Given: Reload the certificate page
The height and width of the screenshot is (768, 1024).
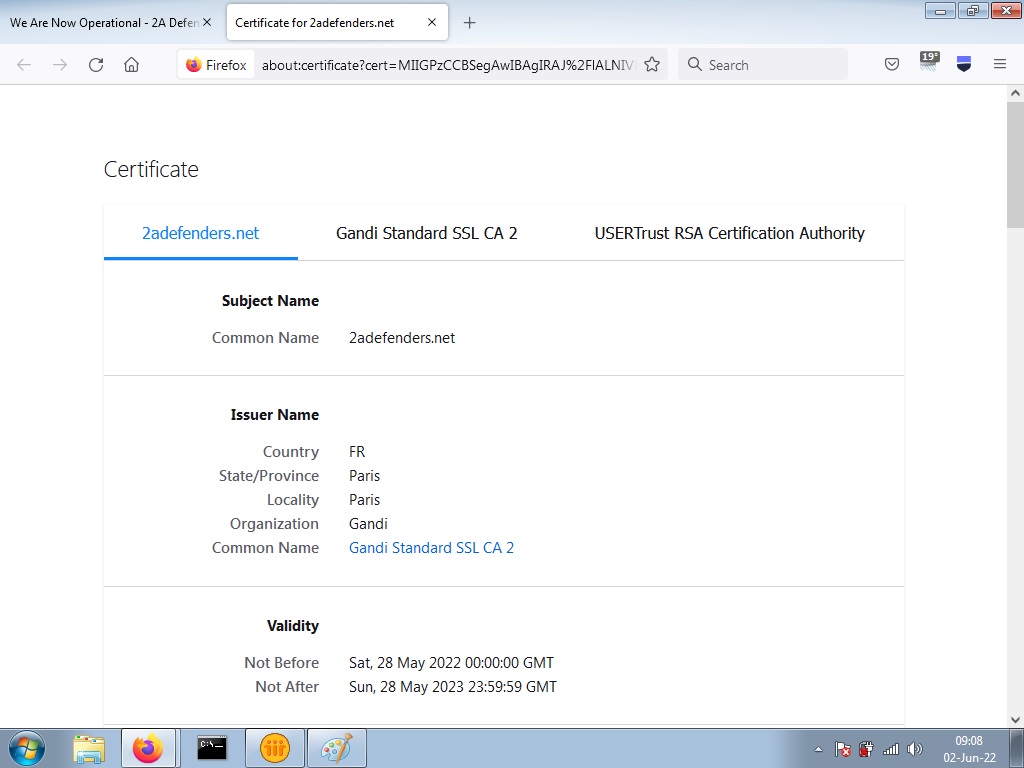Looking at the screenshot, I should click(x=96, y=64).
